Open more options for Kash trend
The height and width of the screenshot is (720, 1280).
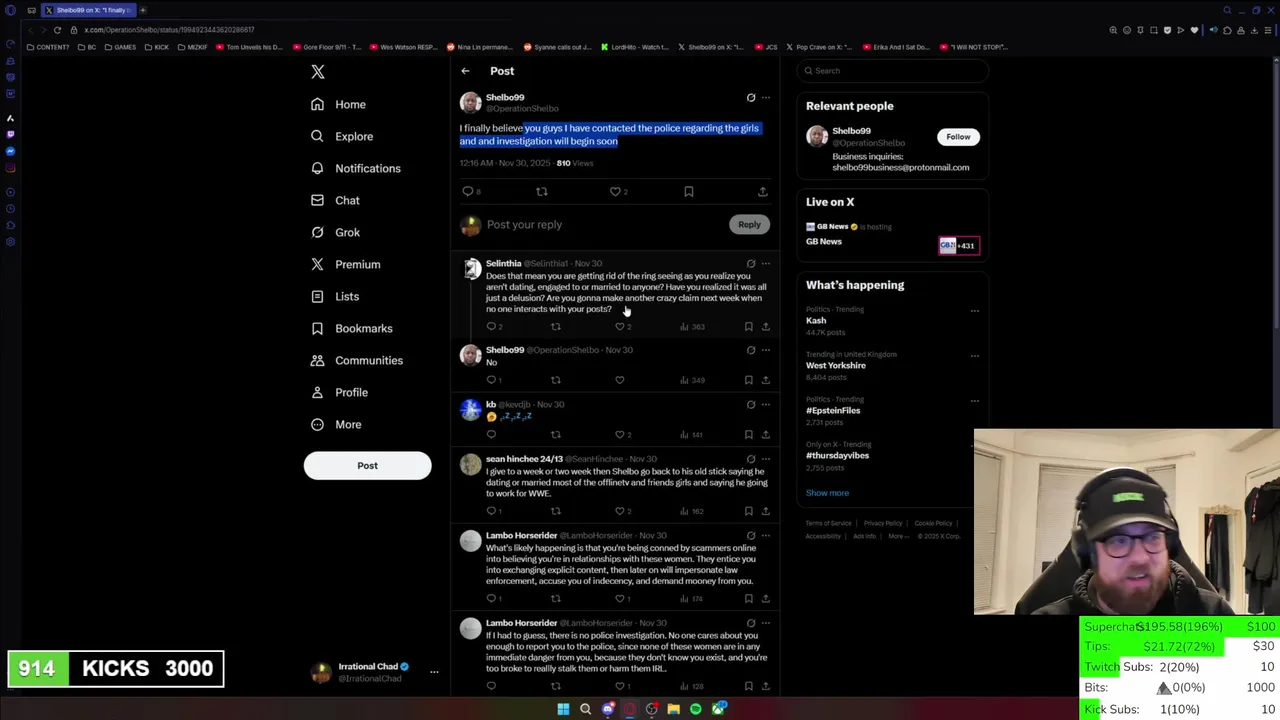pos(975,311)
